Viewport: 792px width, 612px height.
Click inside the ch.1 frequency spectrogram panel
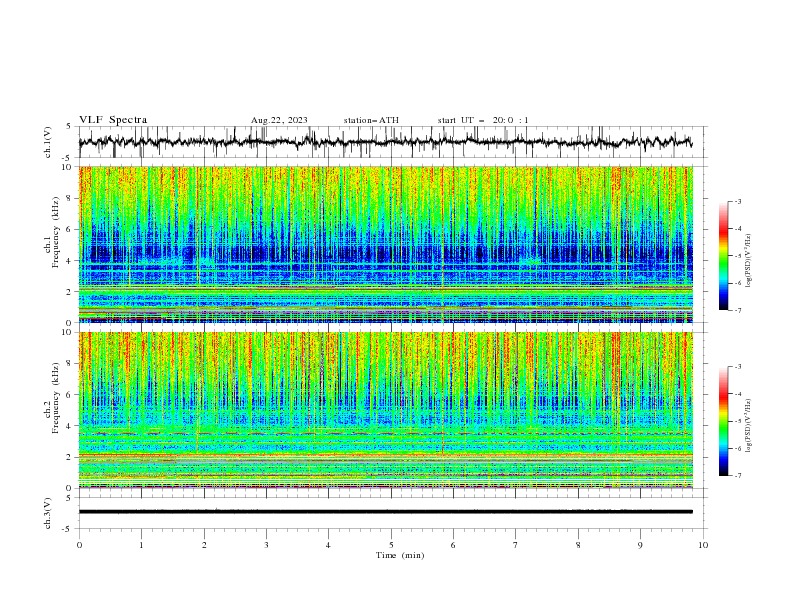[386, 244]
